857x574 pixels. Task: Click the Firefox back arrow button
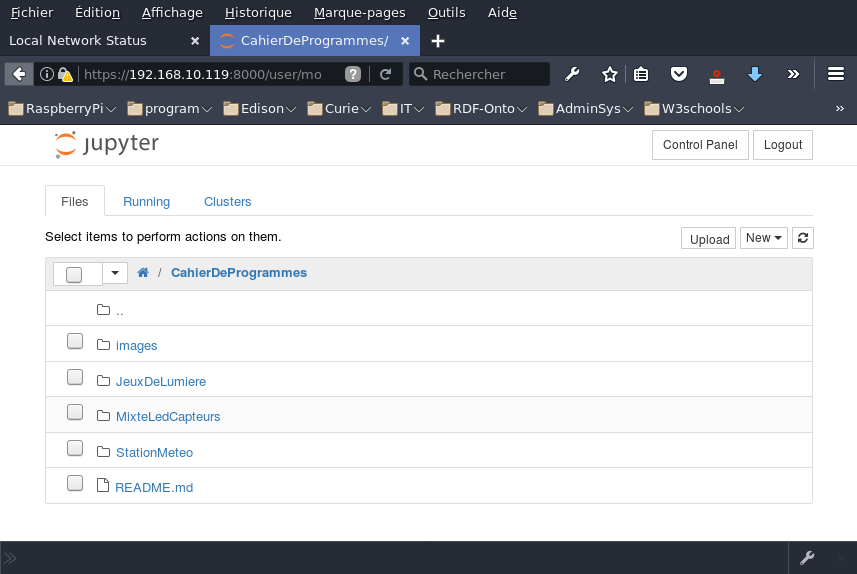19,74
